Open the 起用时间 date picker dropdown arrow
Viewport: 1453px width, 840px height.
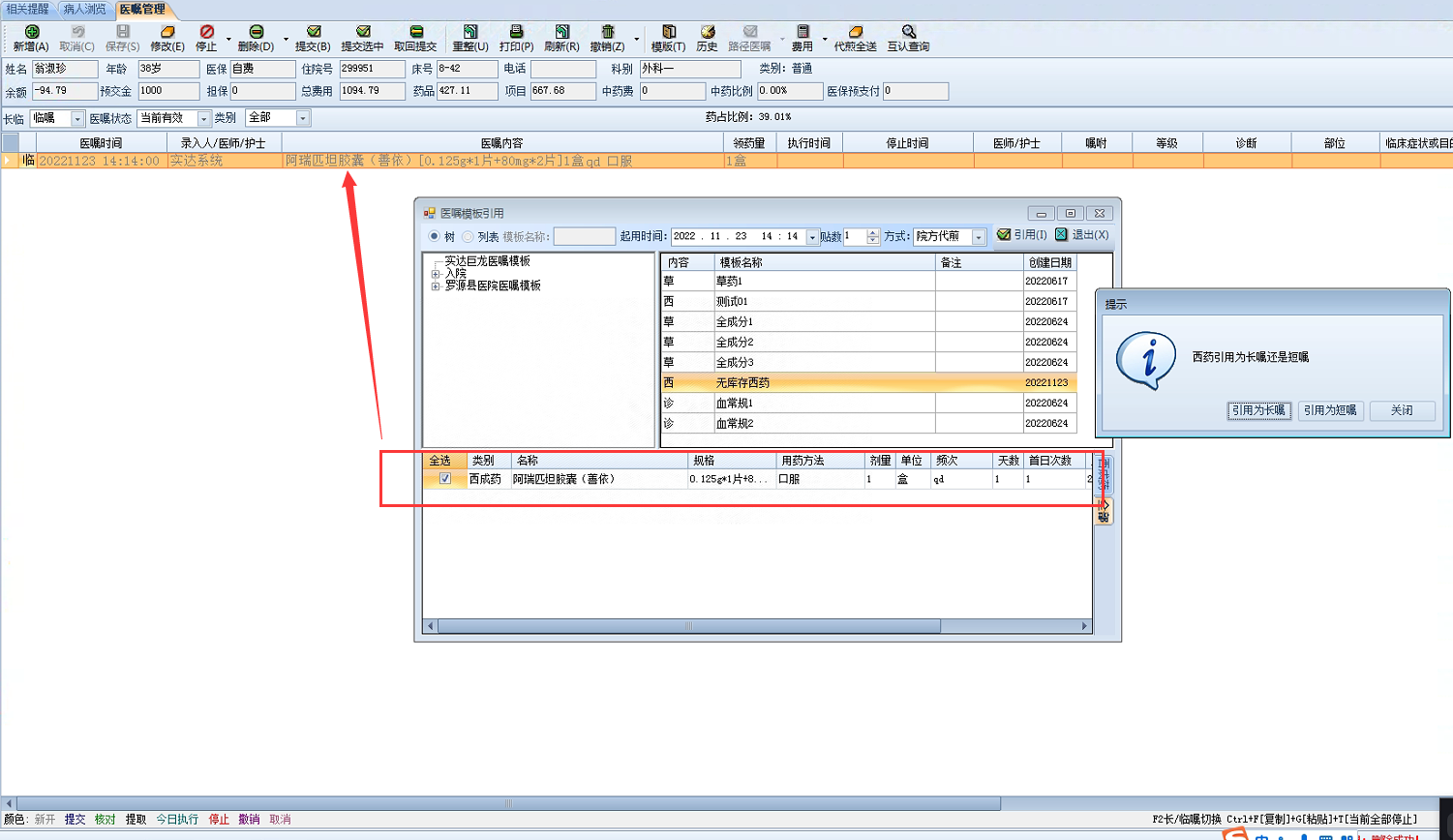pos(812,236)
